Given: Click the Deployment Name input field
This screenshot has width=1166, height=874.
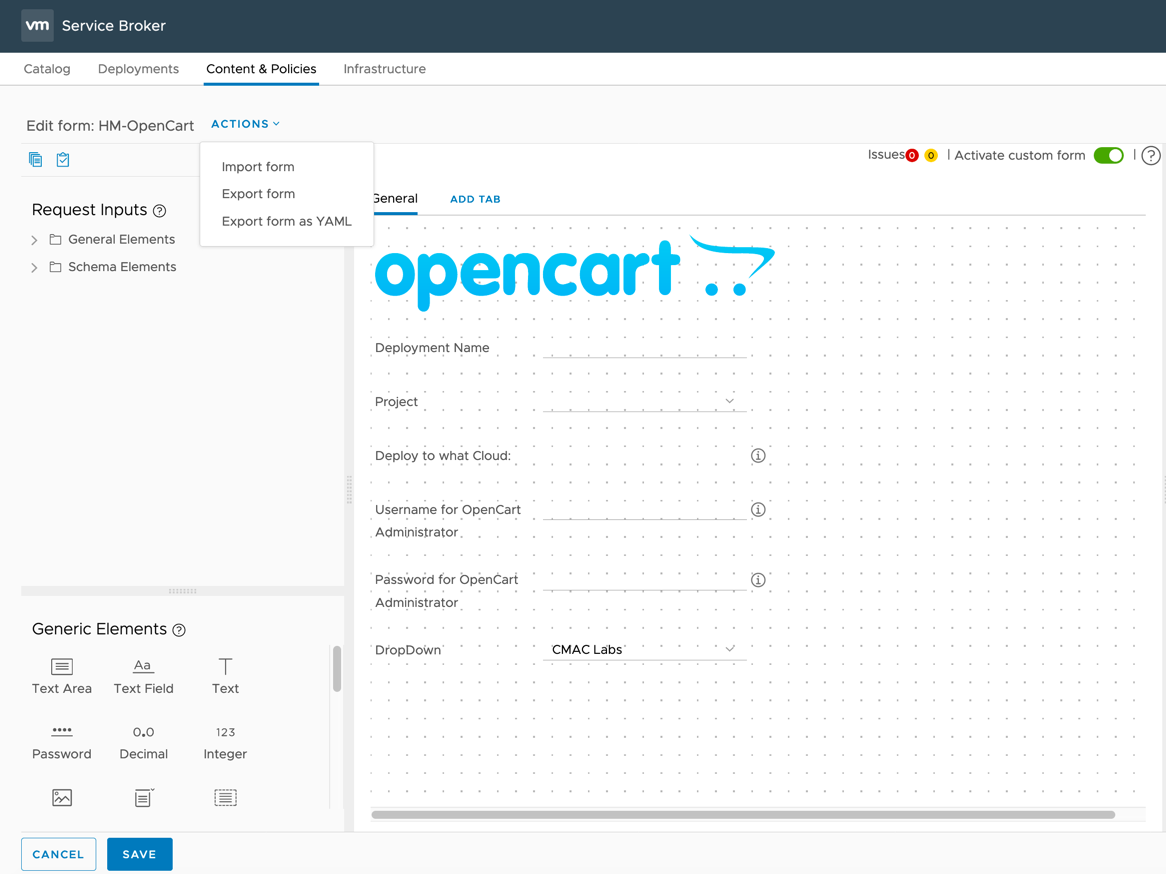Looking at the screenshot, I should pyautogui.click(x=643, y=348).
